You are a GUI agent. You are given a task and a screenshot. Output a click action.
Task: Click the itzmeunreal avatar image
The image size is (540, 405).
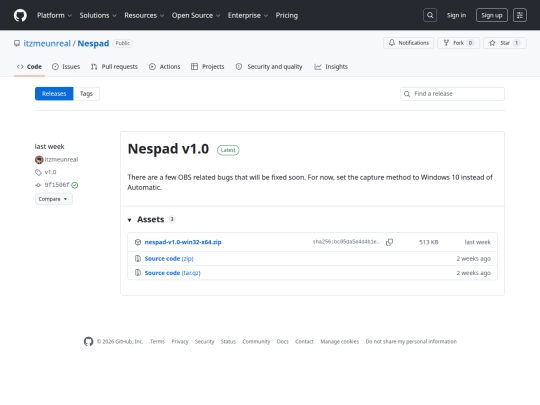(39, 159)
